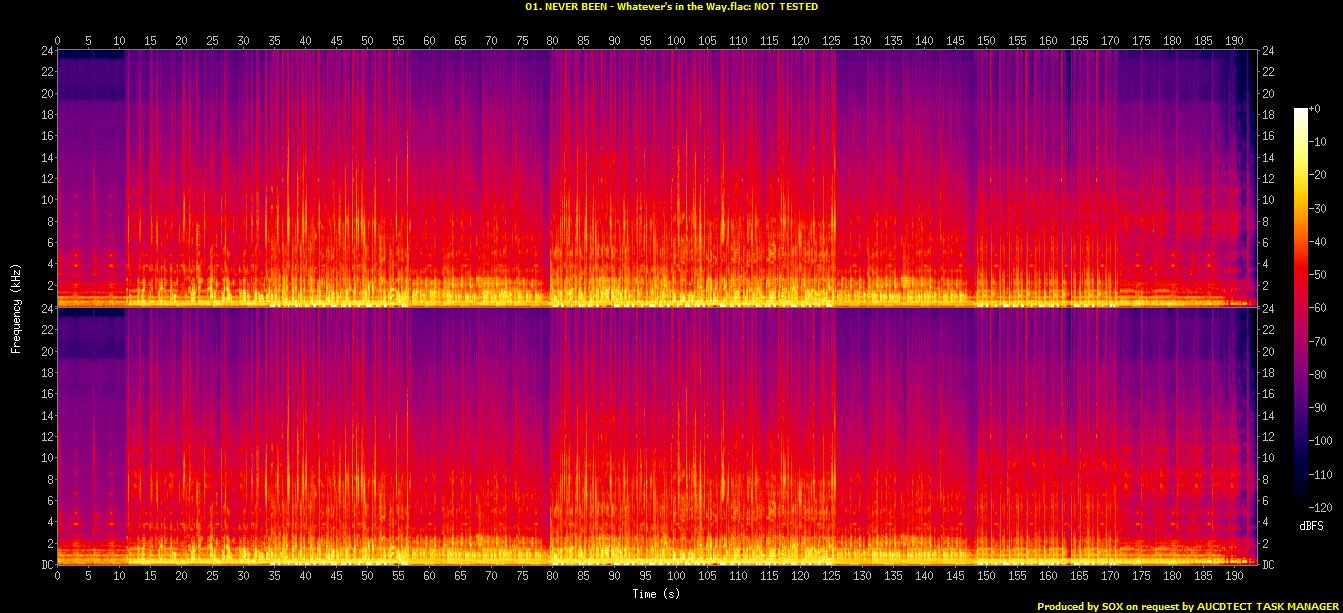Viewport: 1343px width, 613px height.
Task: Click the 100 second tick on the top time axis
Action: pyautogui.click(x=677, y=40)
